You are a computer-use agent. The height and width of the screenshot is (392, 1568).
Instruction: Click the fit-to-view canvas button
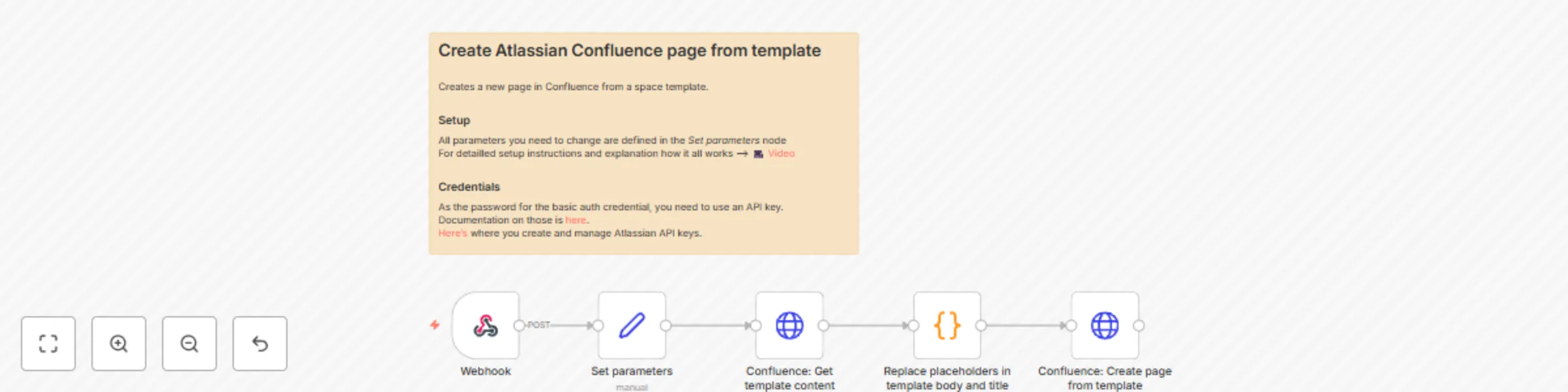point(48,344)
